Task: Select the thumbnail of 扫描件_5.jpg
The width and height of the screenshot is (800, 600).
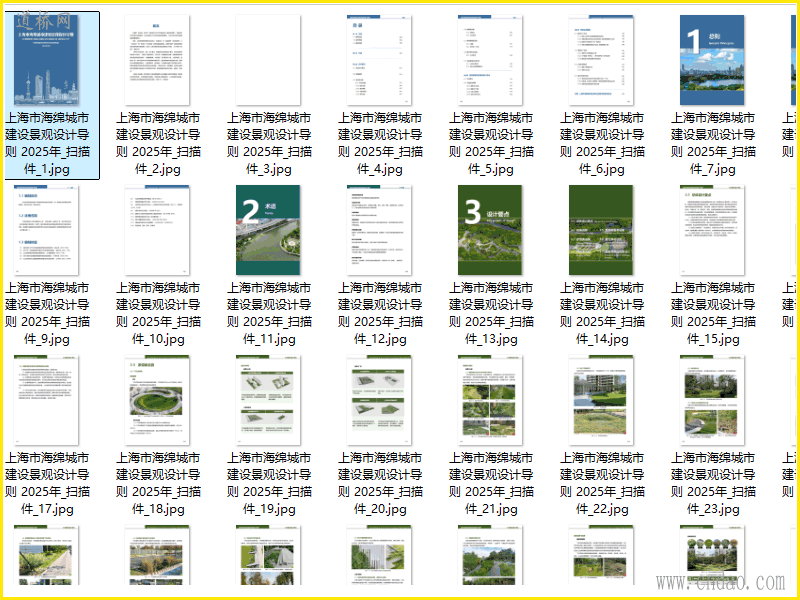Action: click(x=490, y=60)
